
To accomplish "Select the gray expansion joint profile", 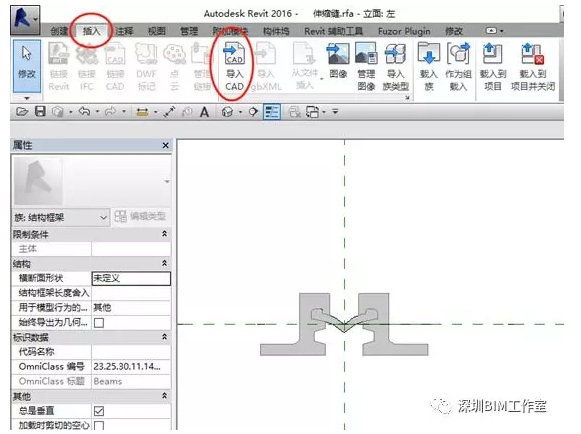I will (344, 324).
